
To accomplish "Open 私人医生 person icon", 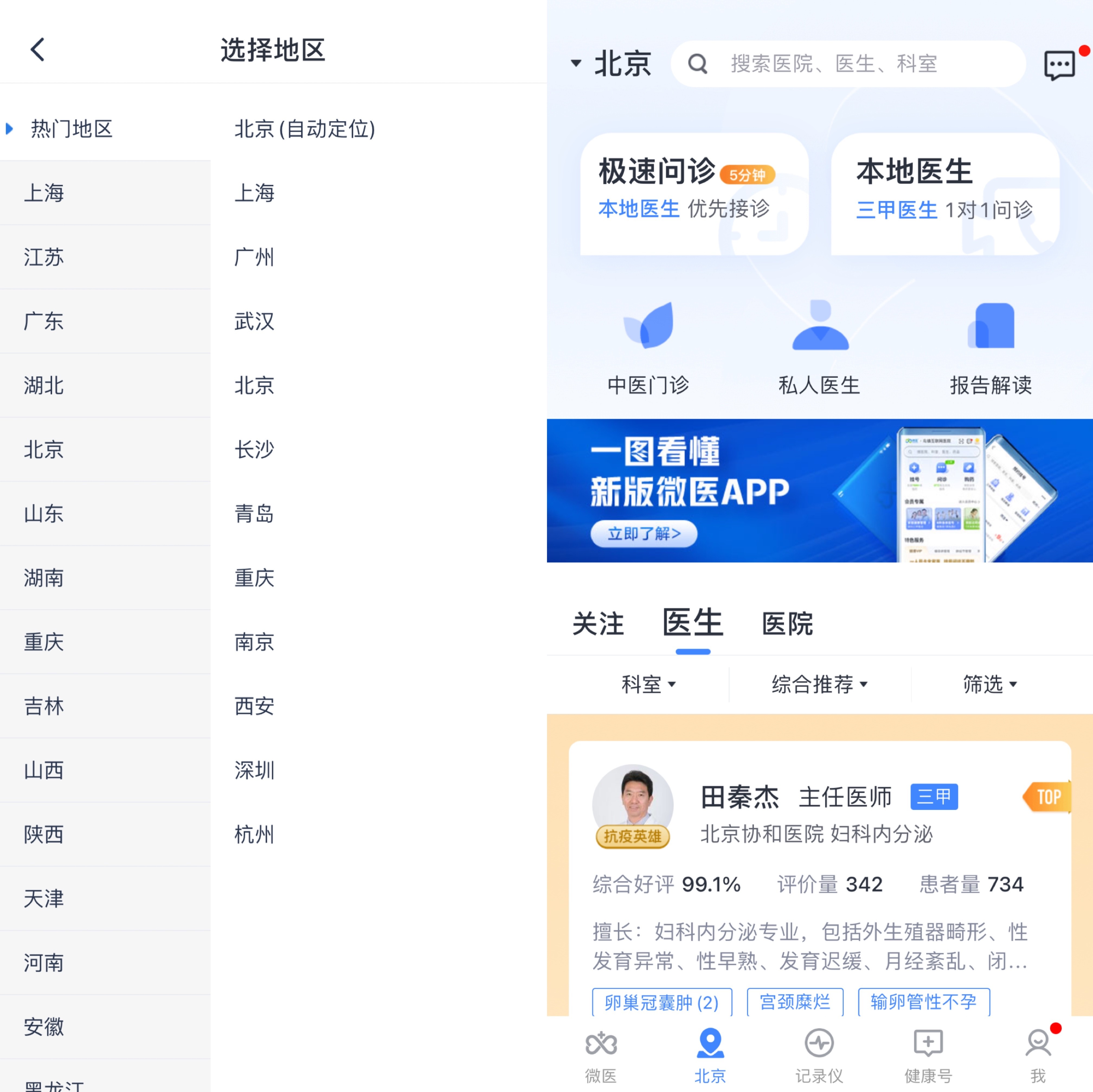I will pyautogui.click(x=820, y=325).
